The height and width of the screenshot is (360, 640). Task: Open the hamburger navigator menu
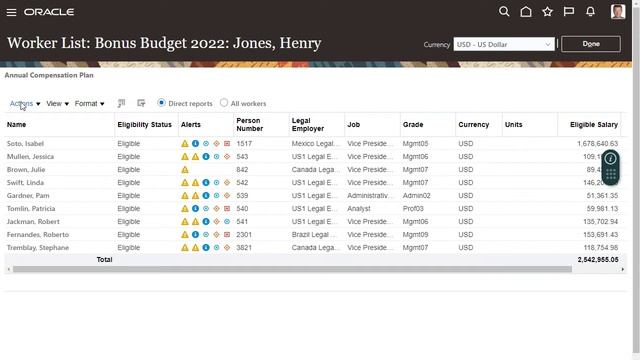pos(11,12)
